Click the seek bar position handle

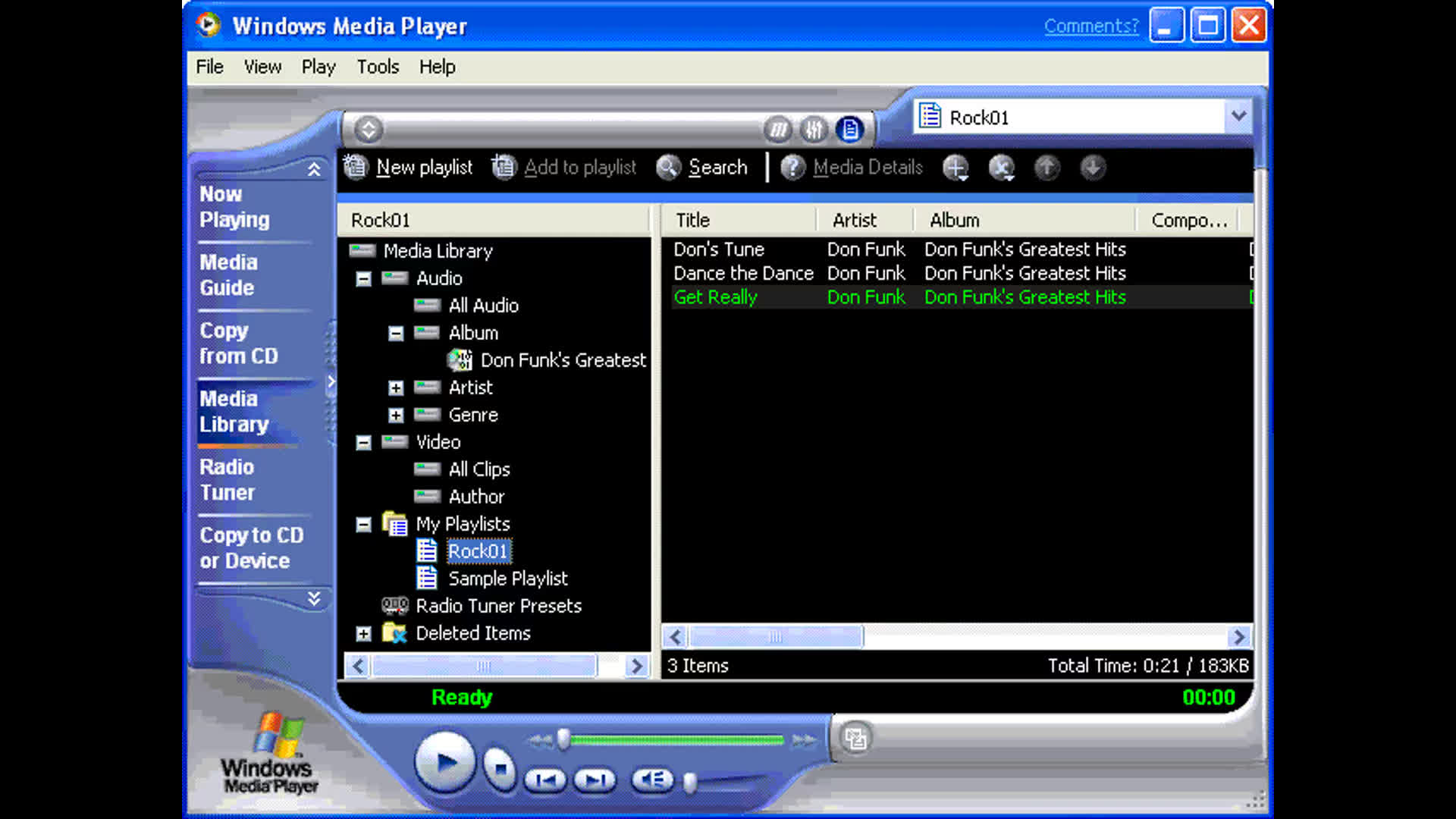click(x=563, y=739)
